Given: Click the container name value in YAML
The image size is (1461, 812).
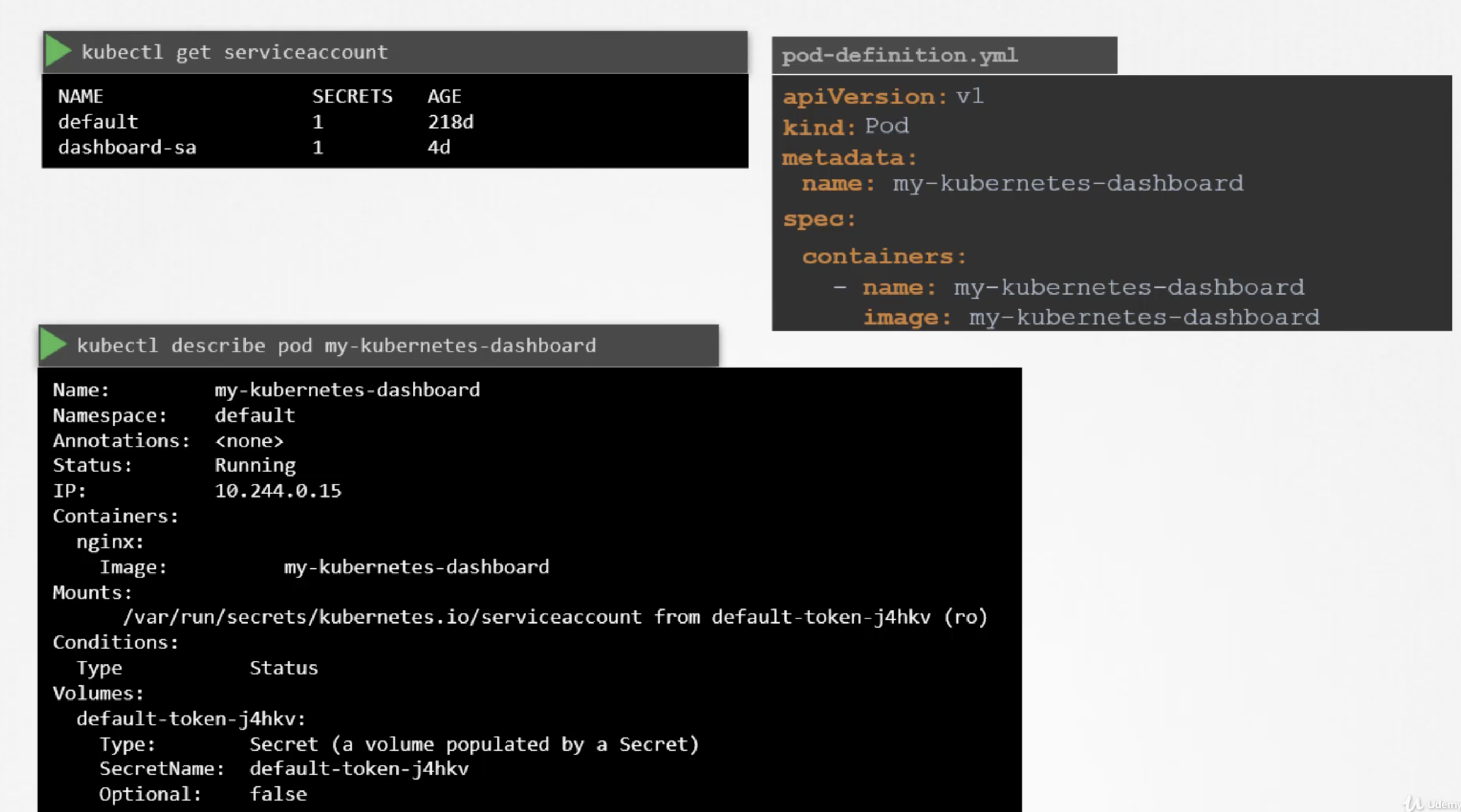Looking at the screenshot, I should click(x=1129, y=287).
